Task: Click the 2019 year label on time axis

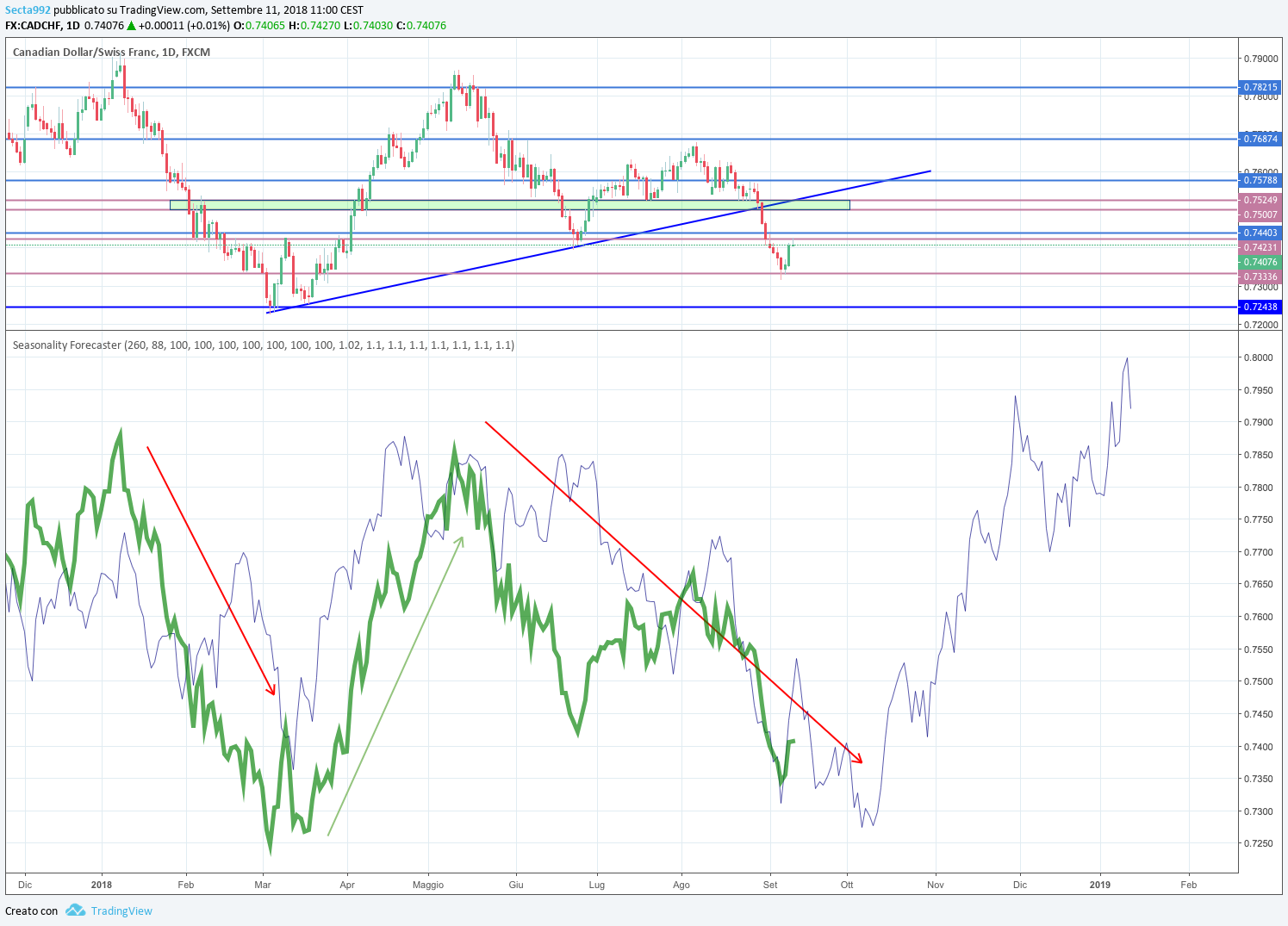Action: pyautogui.click(x=1100, y=885)
